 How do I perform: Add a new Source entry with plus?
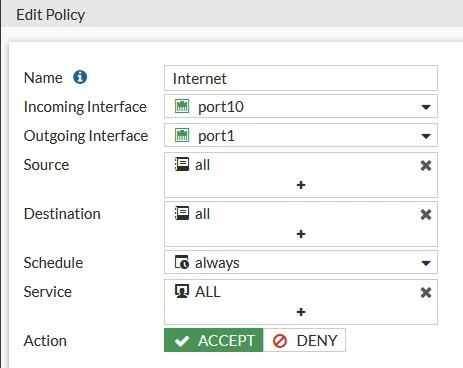[301, 185]
